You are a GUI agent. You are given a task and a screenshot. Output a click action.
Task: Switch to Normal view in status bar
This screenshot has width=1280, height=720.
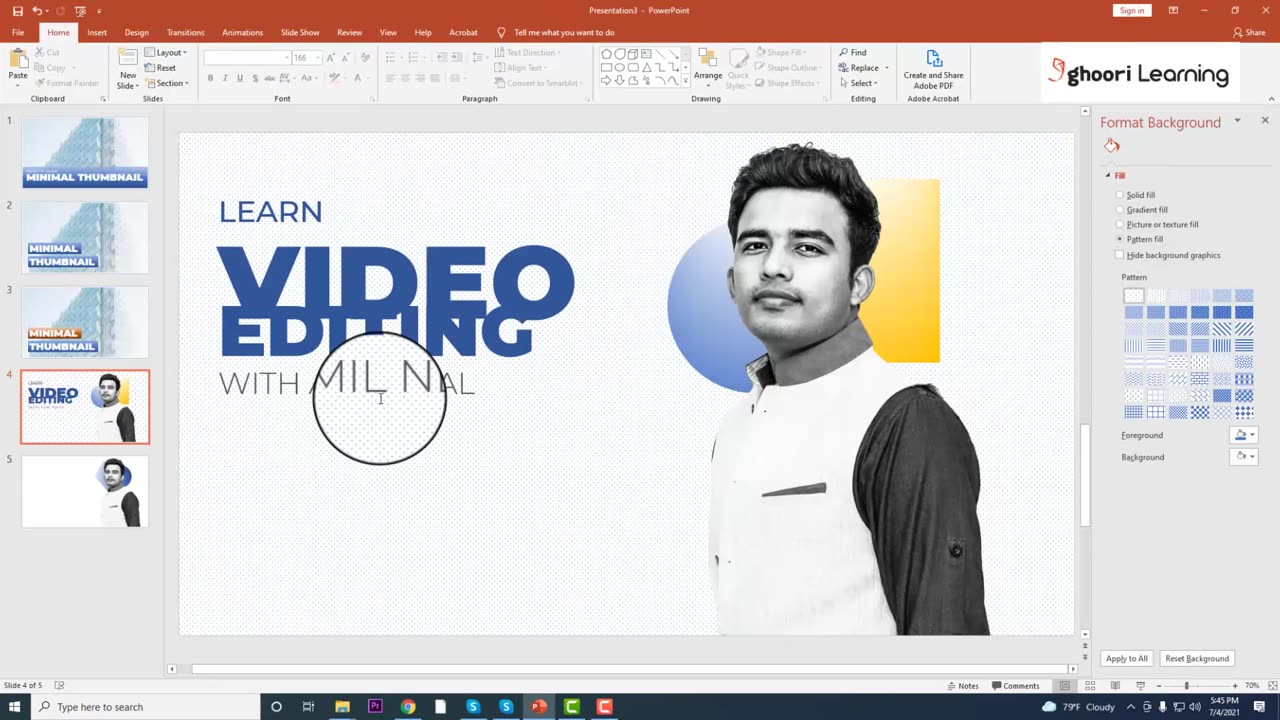(1065, 686)
